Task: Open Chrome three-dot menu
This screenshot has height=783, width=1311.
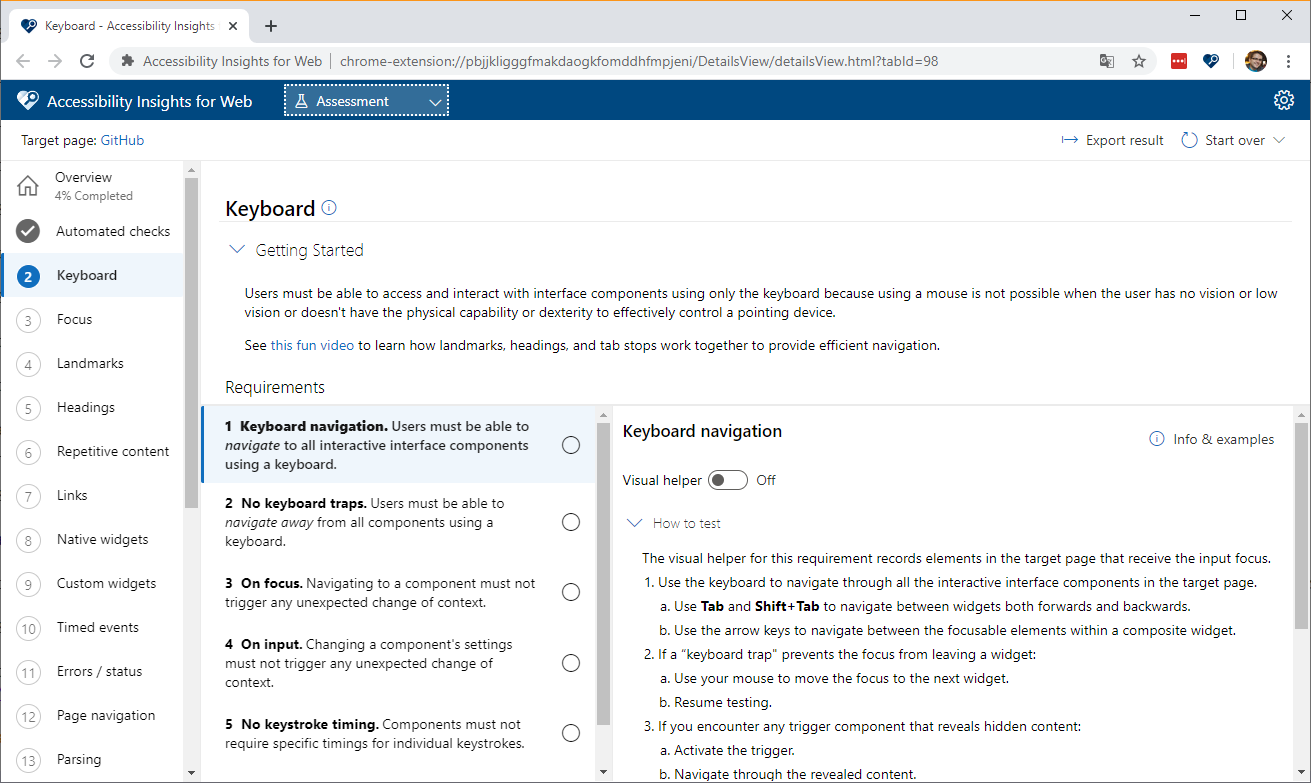Action: click(x=1289, y=61)
